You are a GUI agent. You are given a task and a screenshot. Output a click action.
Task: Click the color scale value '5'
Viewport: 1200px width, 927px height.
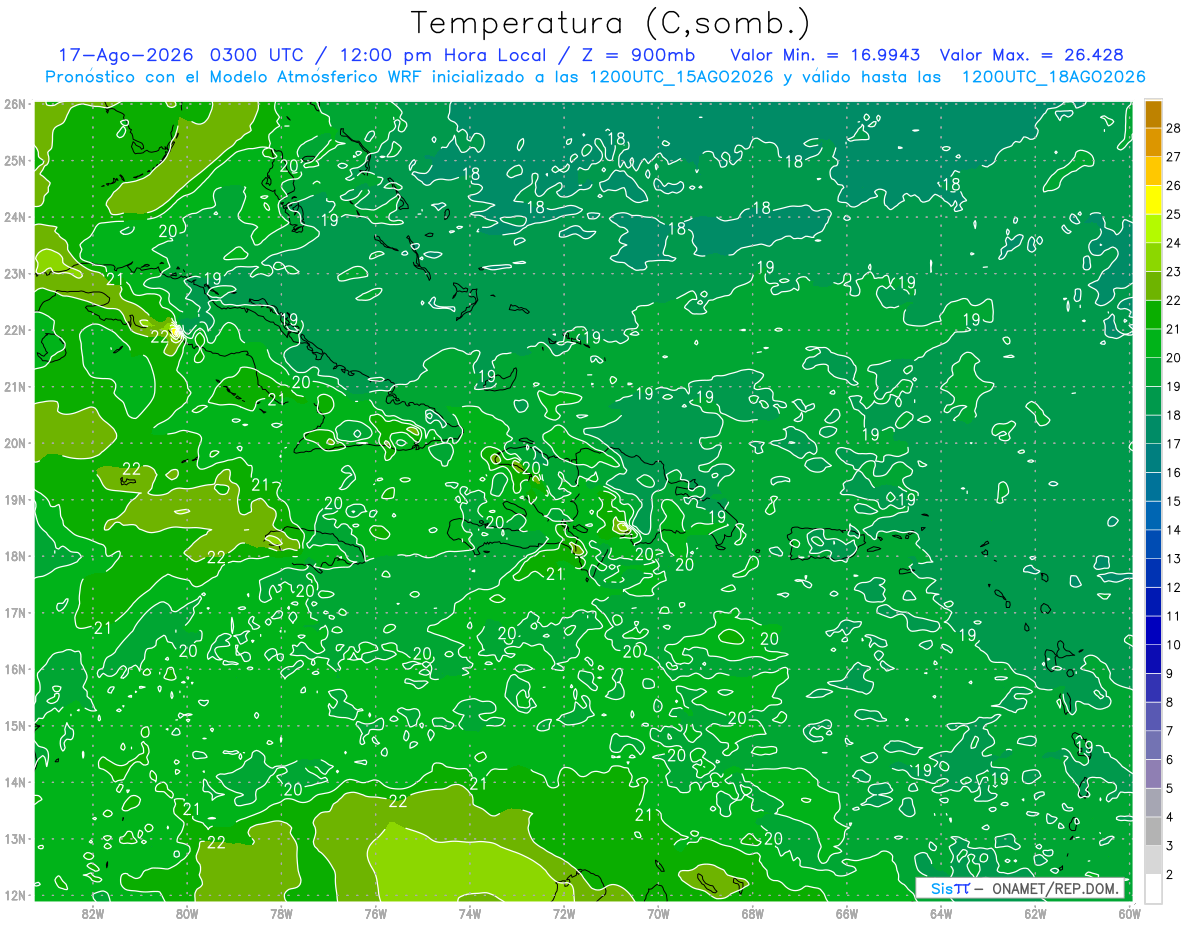pos(1170,788)
